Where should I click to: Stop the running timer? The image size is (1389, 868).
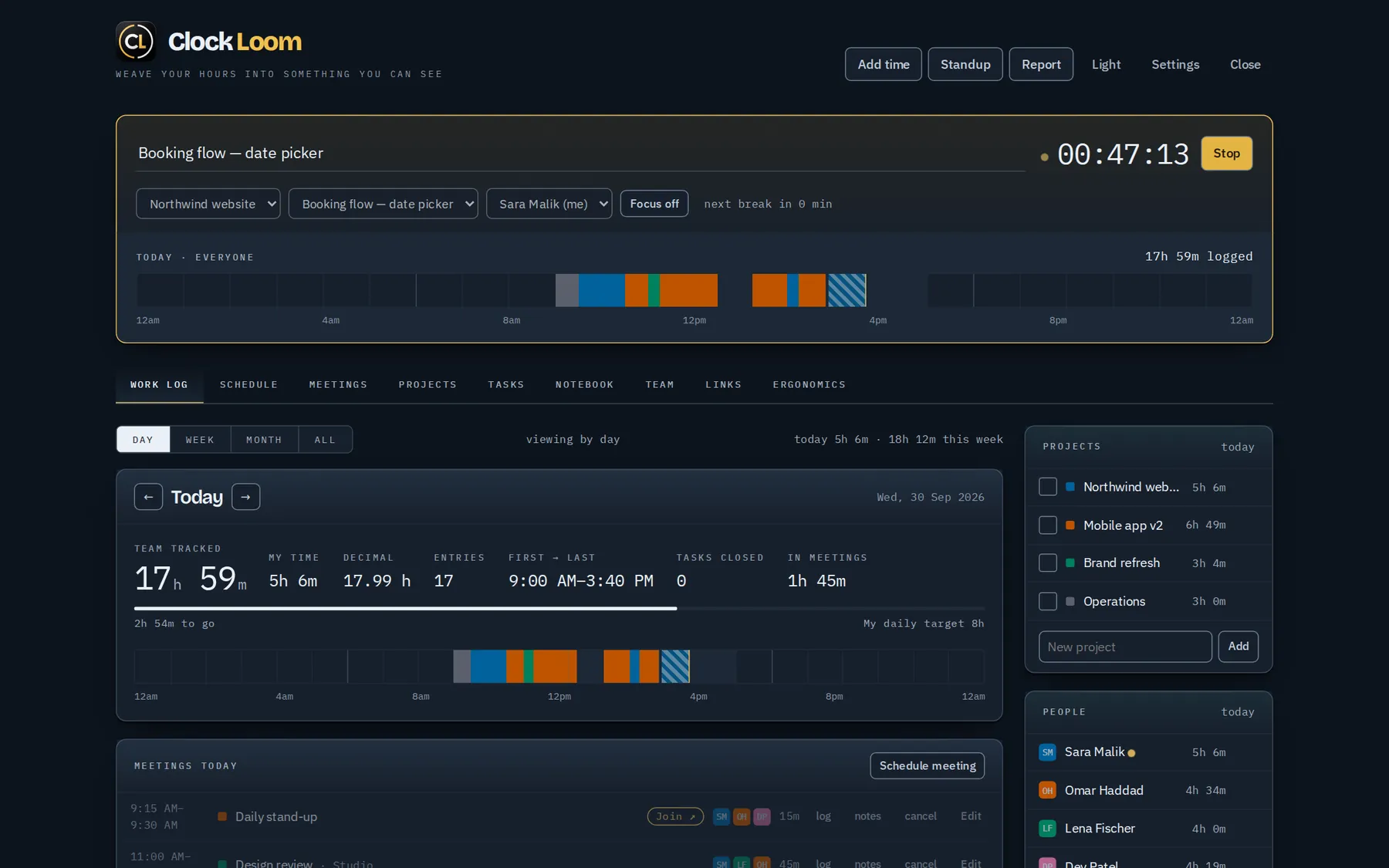point(1226,154)
